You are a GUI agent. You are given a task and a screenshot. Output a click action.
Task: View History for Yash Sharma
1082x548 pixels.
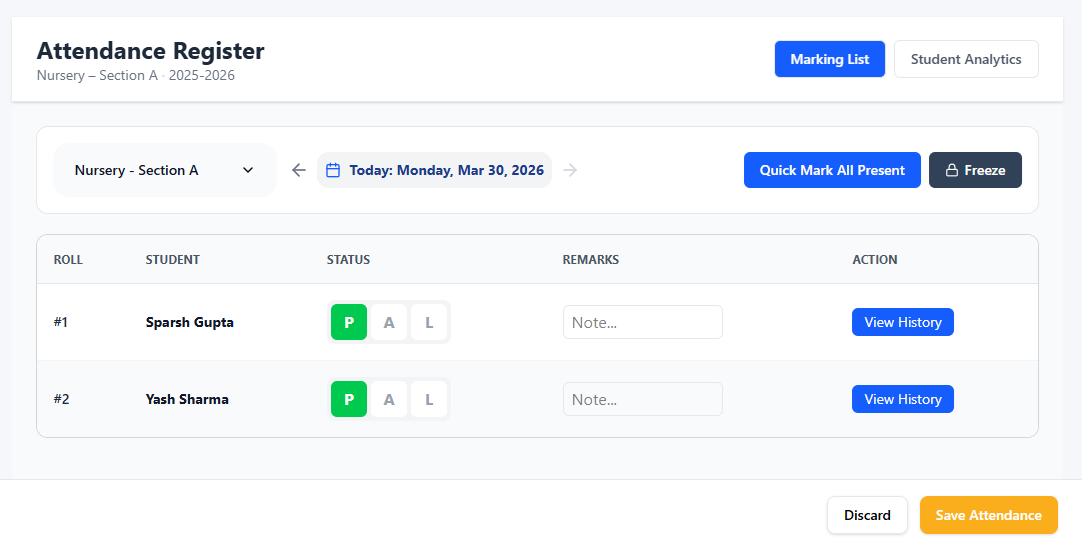click(902, 399)
